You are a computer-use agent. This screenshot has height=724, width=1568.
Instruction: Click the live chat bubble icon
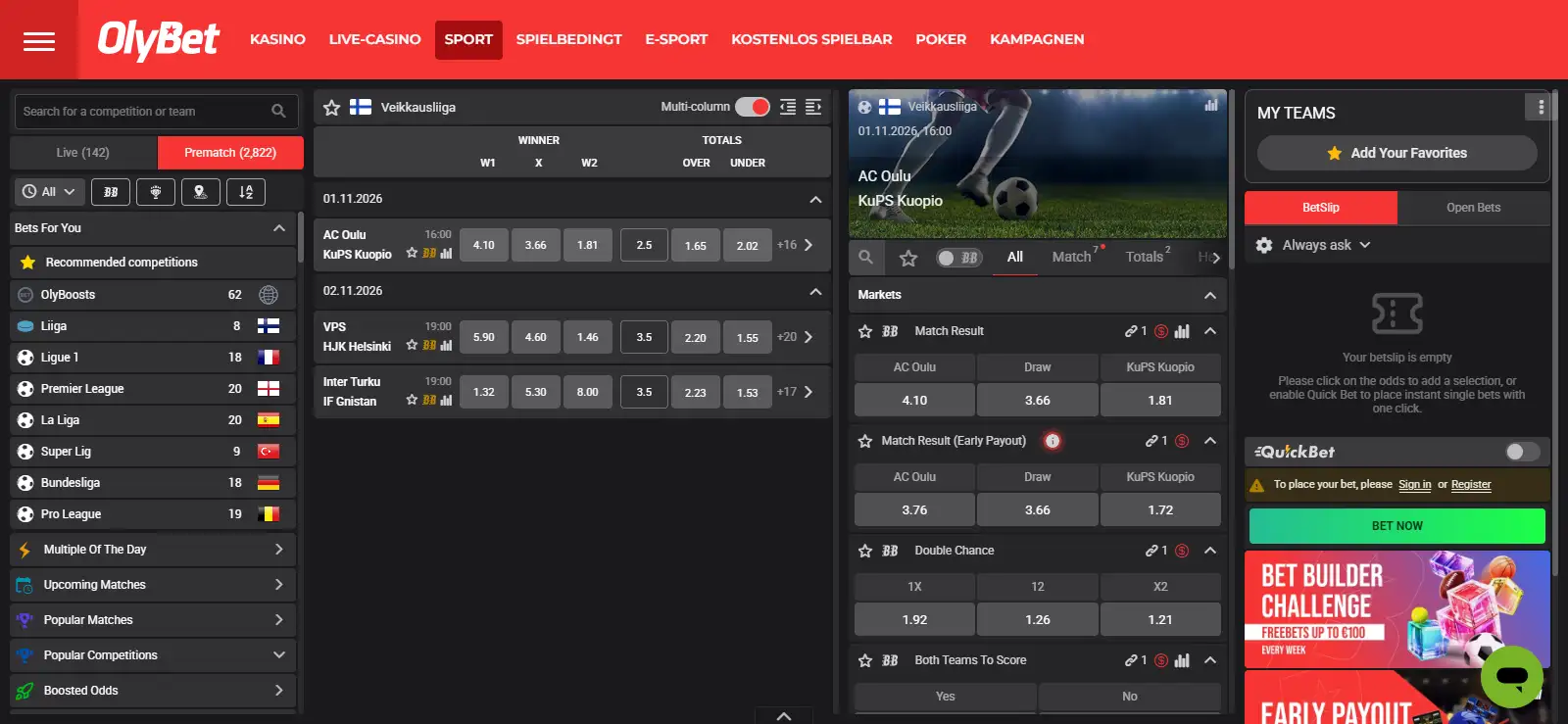tap(1512, 676)
